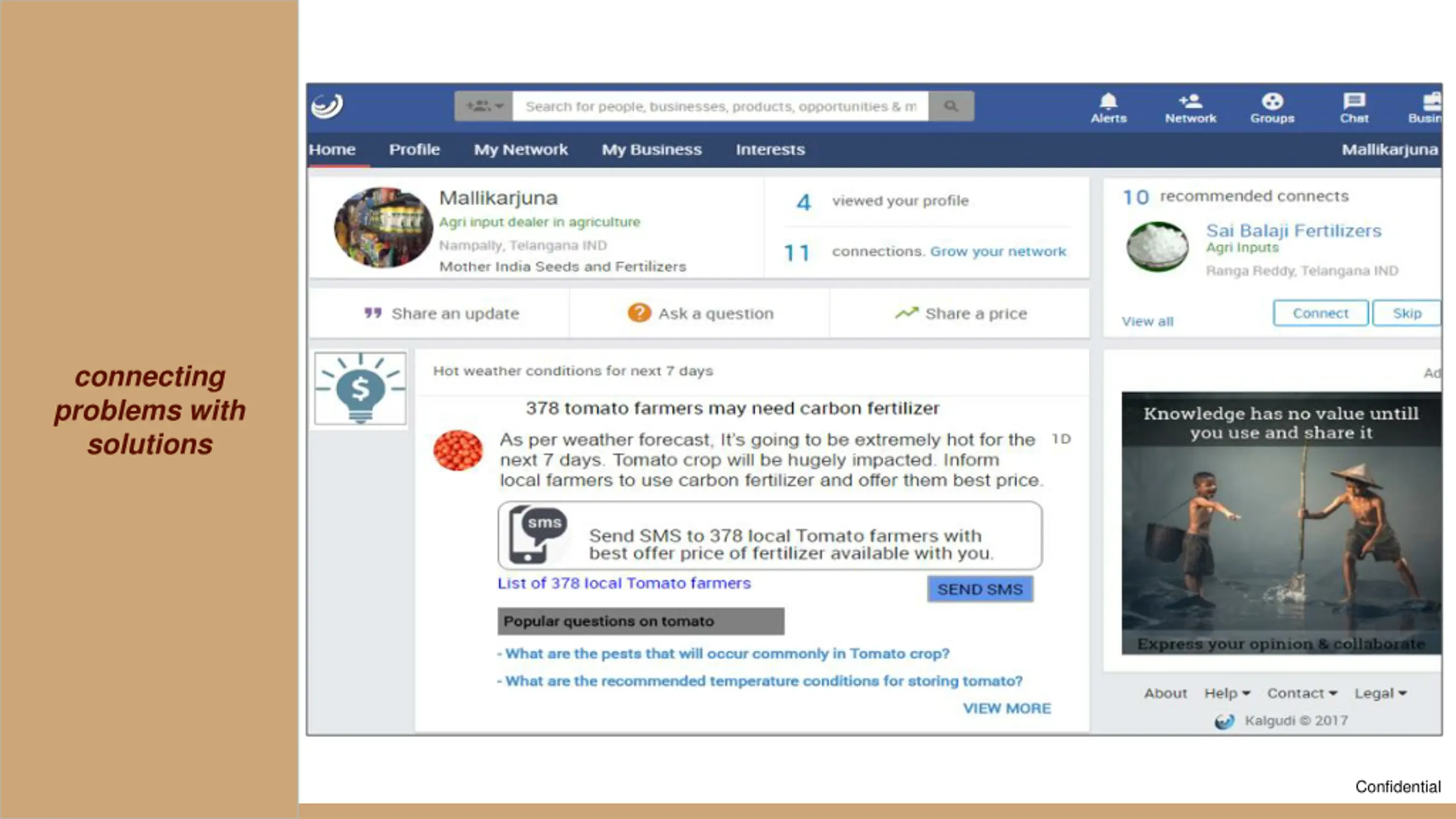
Task: Connect with Sai Balaji Fertilizers
Action: [x=1321, y=313]
